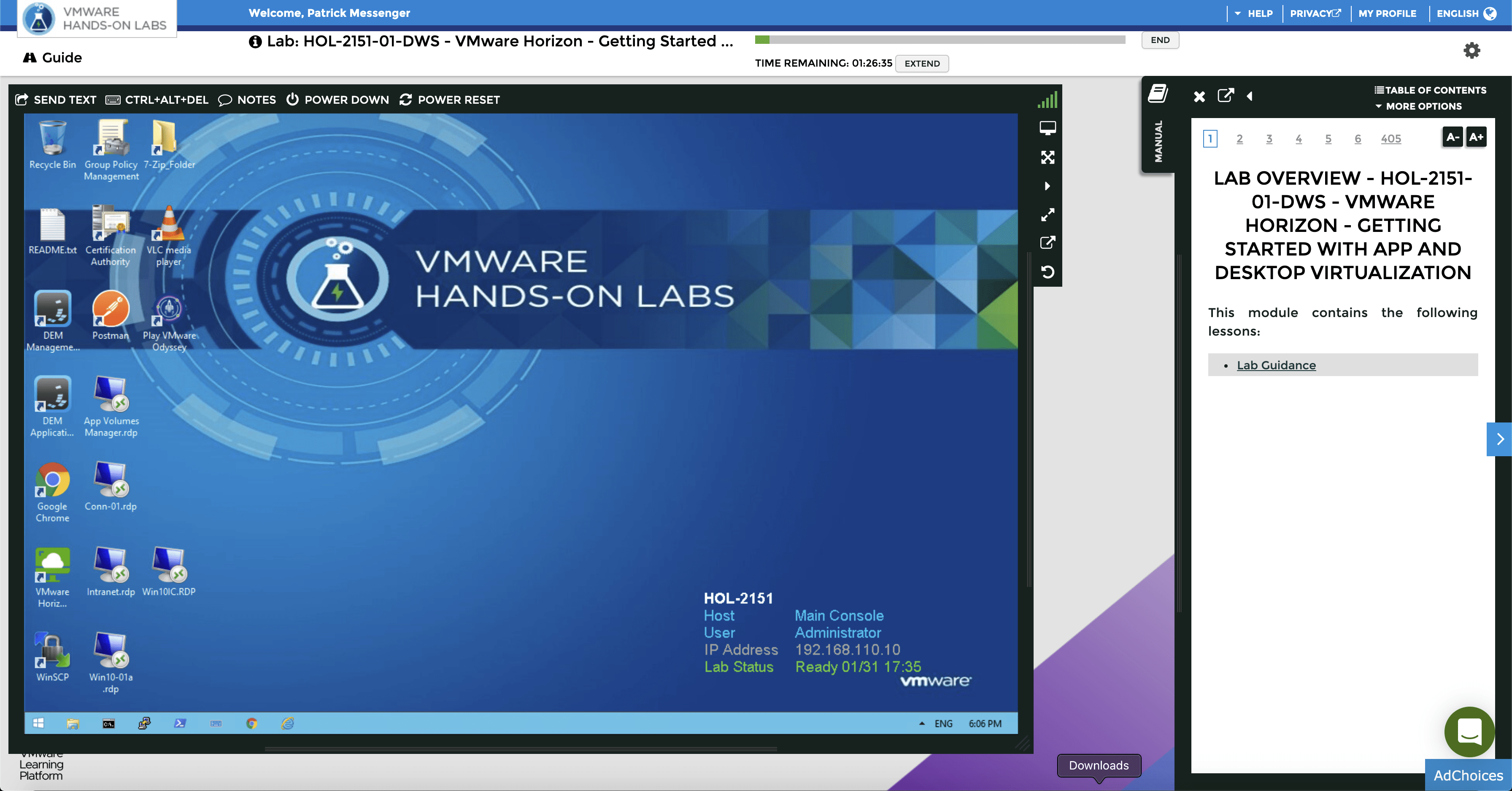Click the lab time progress bar
Image resolution: width=1512 pixels, height=791 pixels.
tap(939, 40)
